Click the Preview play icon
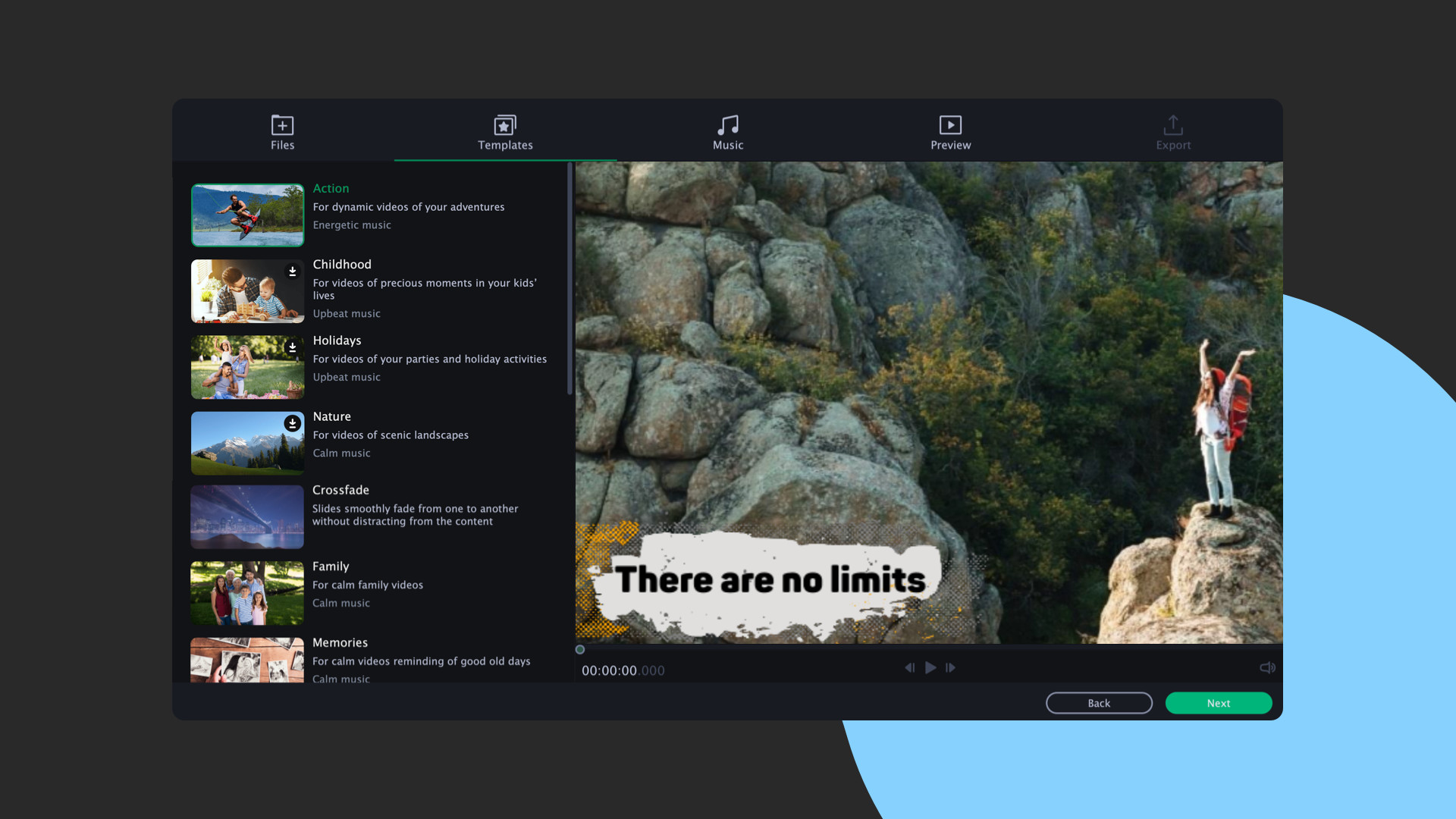This screenshot has width=1456, height=819. click(x=950, y=125)
